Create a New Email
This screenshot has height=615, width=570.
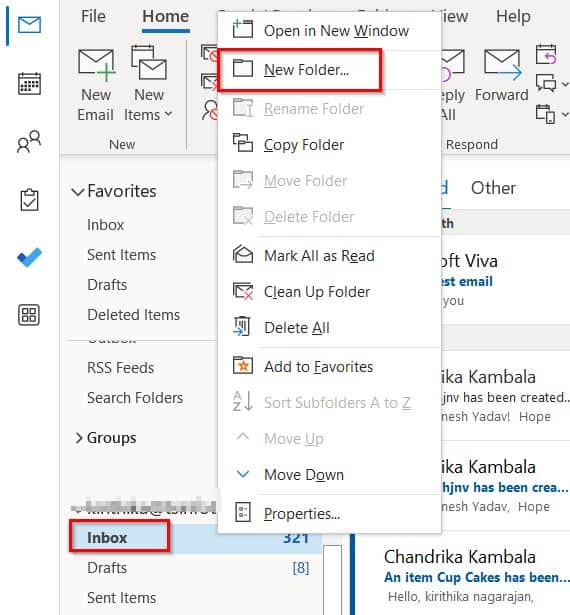point(96,85)
